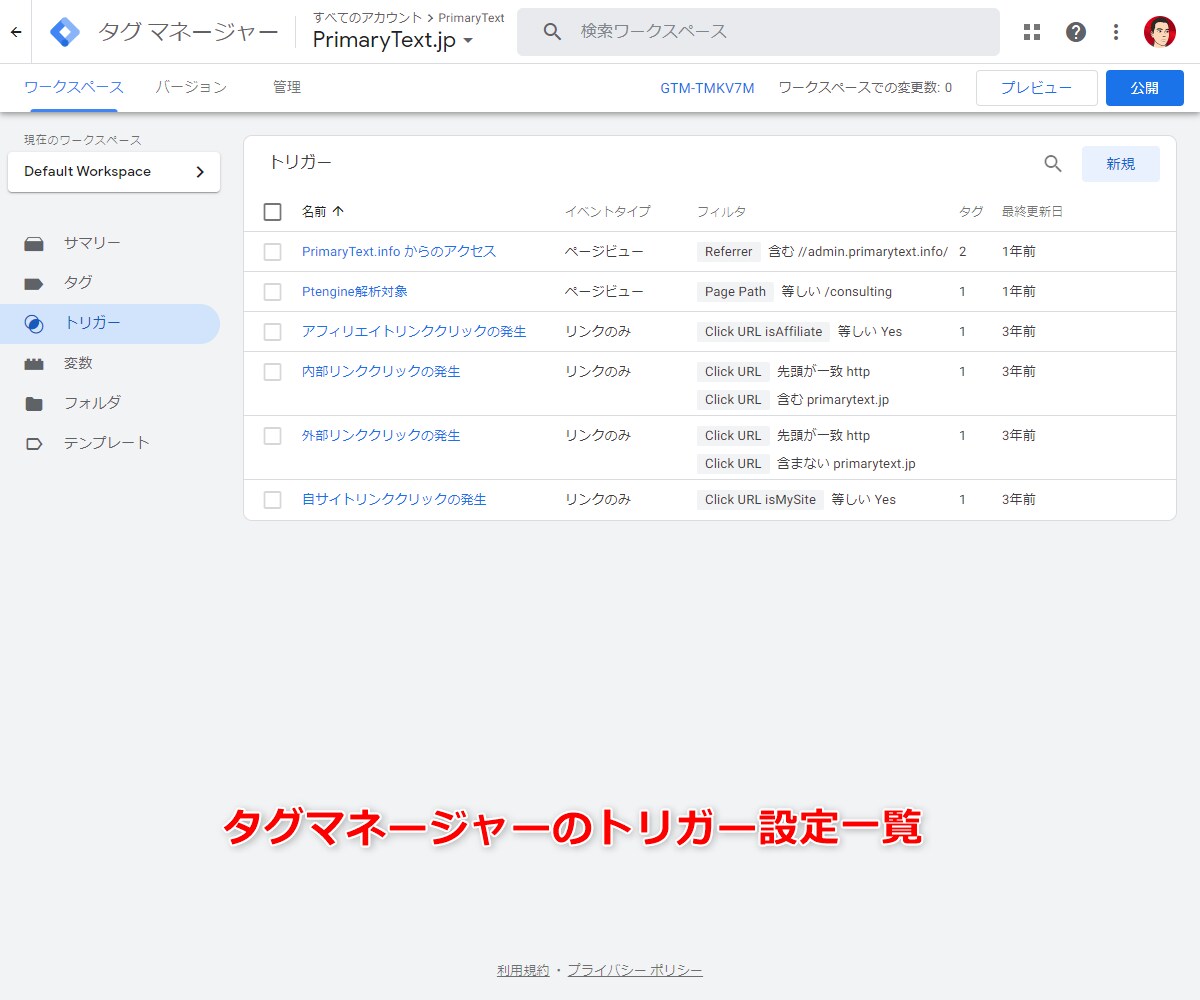Viewport: 1200px width, 1000px height.
Task: Switch to the ワークスペース tab
Action: pos(74,87)
